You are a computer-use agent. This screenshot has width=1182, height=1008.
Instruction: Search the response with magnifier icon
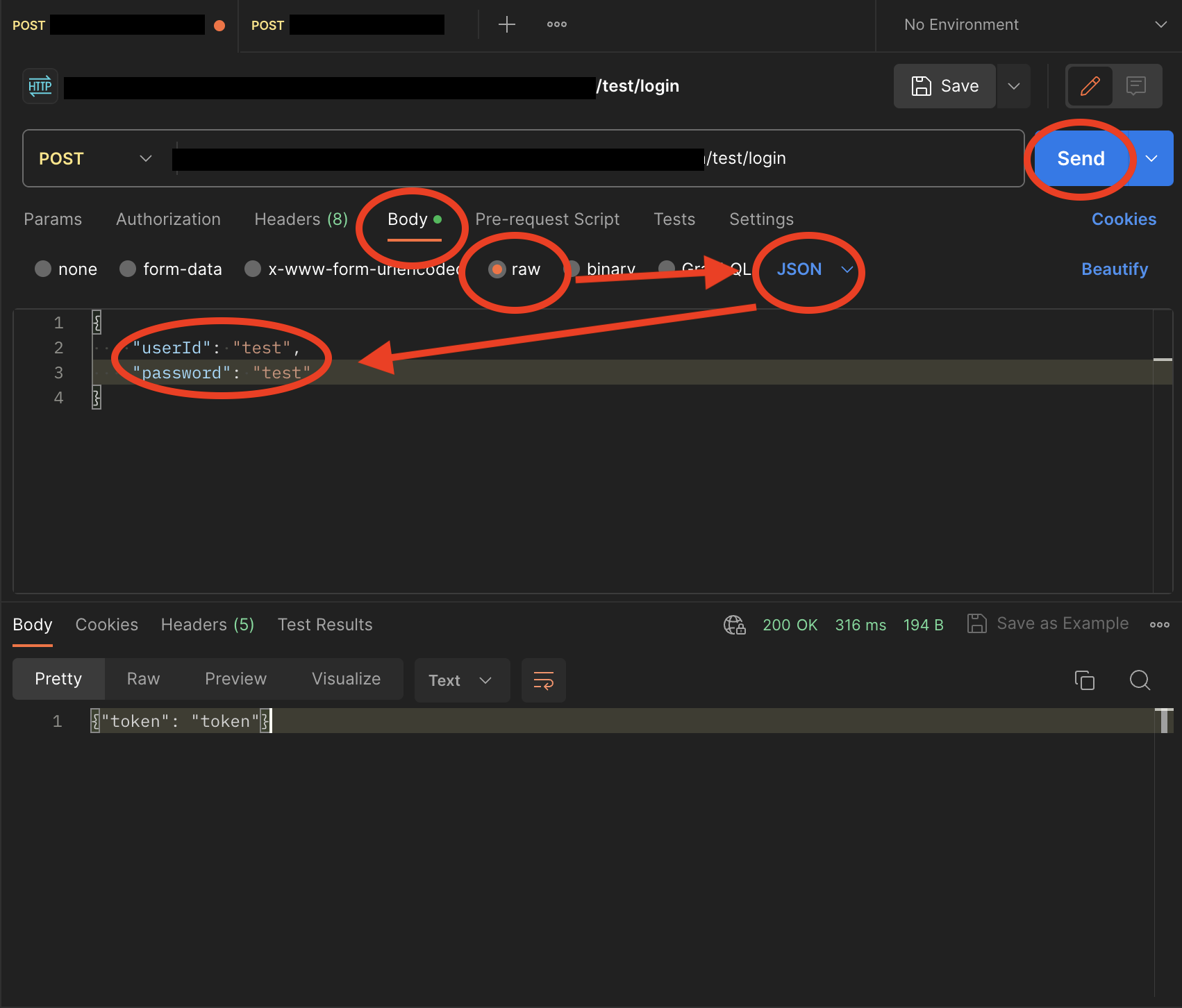point(1140,680)
